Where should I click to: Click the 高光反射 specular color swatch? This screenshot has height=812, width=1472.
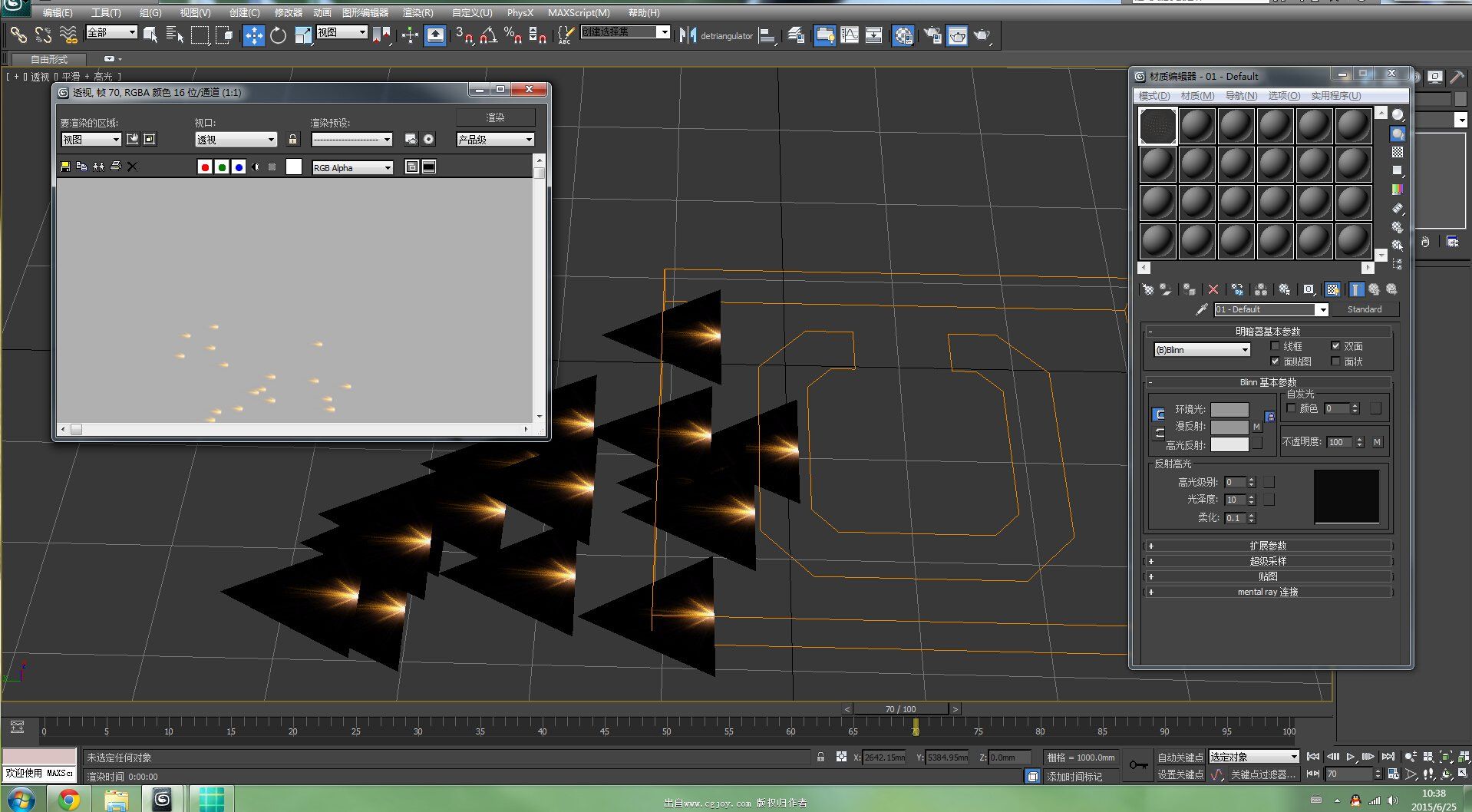(x=1229, y=444)
